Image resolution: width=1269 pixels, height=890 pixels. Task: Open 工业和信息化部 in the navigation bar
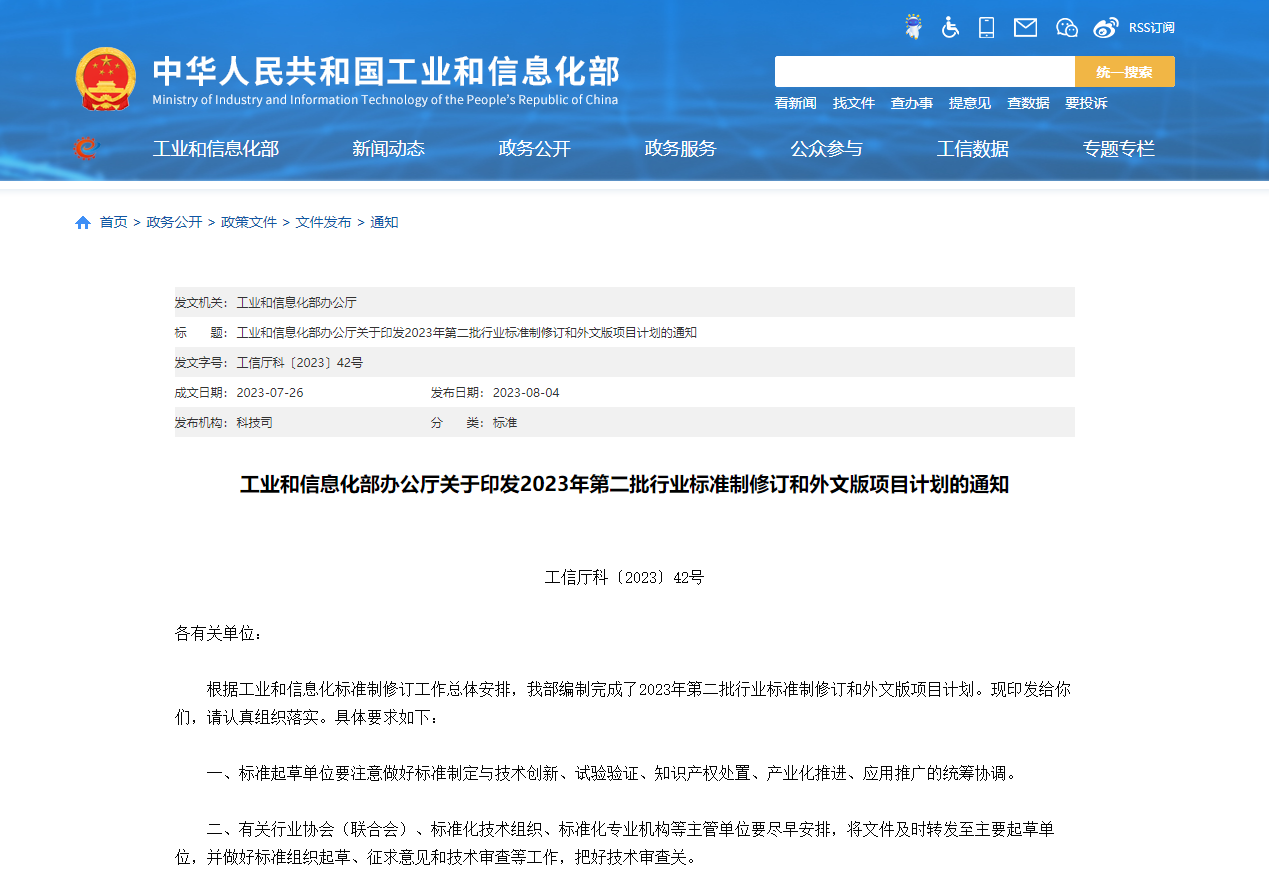[216, 149]
